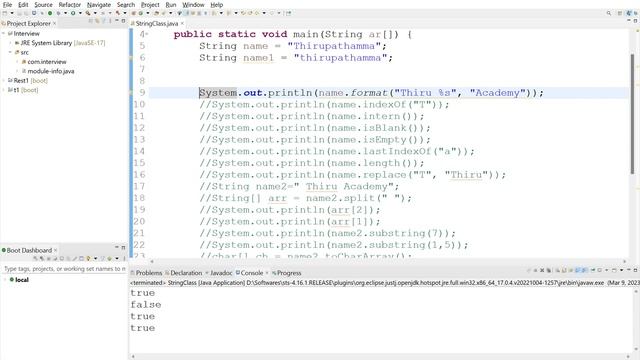Click the Debug bug toolbar icon
Image resolution: width=640 pixels, height=360 pixels.
point(58,13)
